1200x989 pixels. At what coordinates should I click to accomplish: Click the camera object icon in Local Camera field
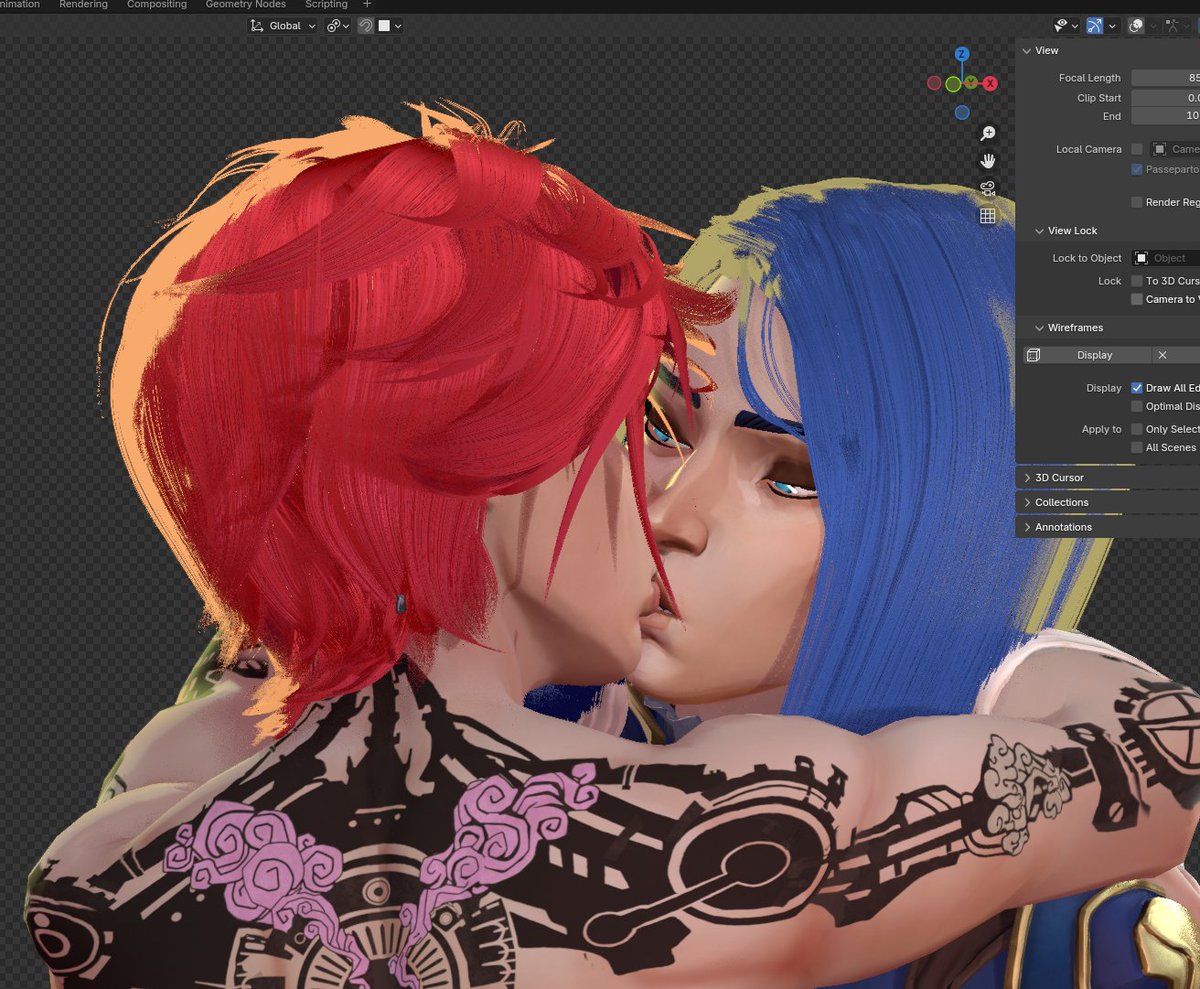click(1160, 149)
